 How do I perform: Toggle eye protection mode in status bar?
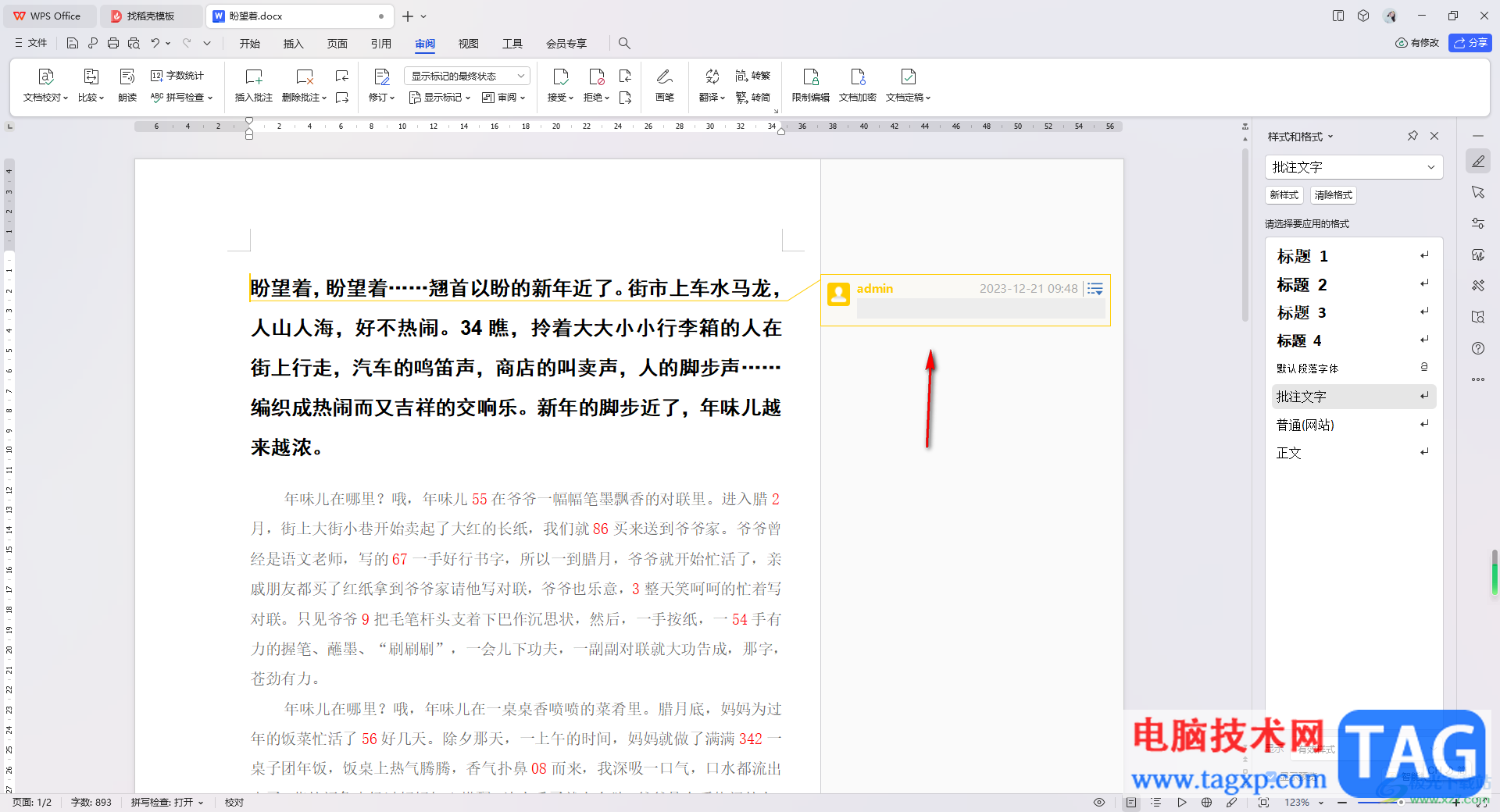pyautogui.click(x=1099, y=803)
